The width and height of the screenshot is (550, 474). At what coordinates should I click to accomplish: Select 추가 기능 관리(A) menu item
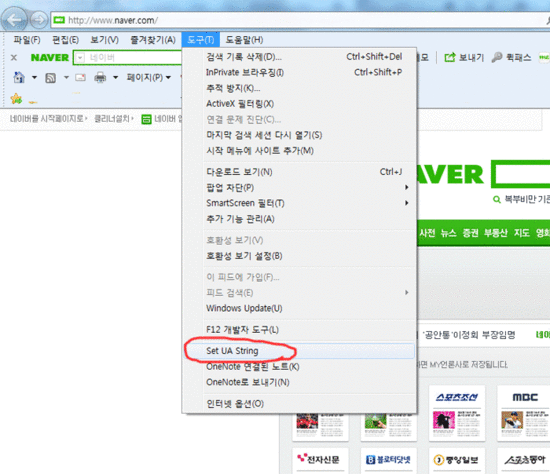click(299, 219)
